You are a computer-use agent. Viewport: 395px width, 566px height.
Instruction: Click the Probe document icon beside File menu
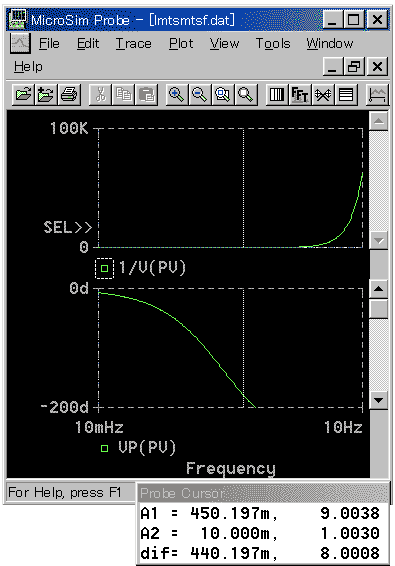point(20,43)
